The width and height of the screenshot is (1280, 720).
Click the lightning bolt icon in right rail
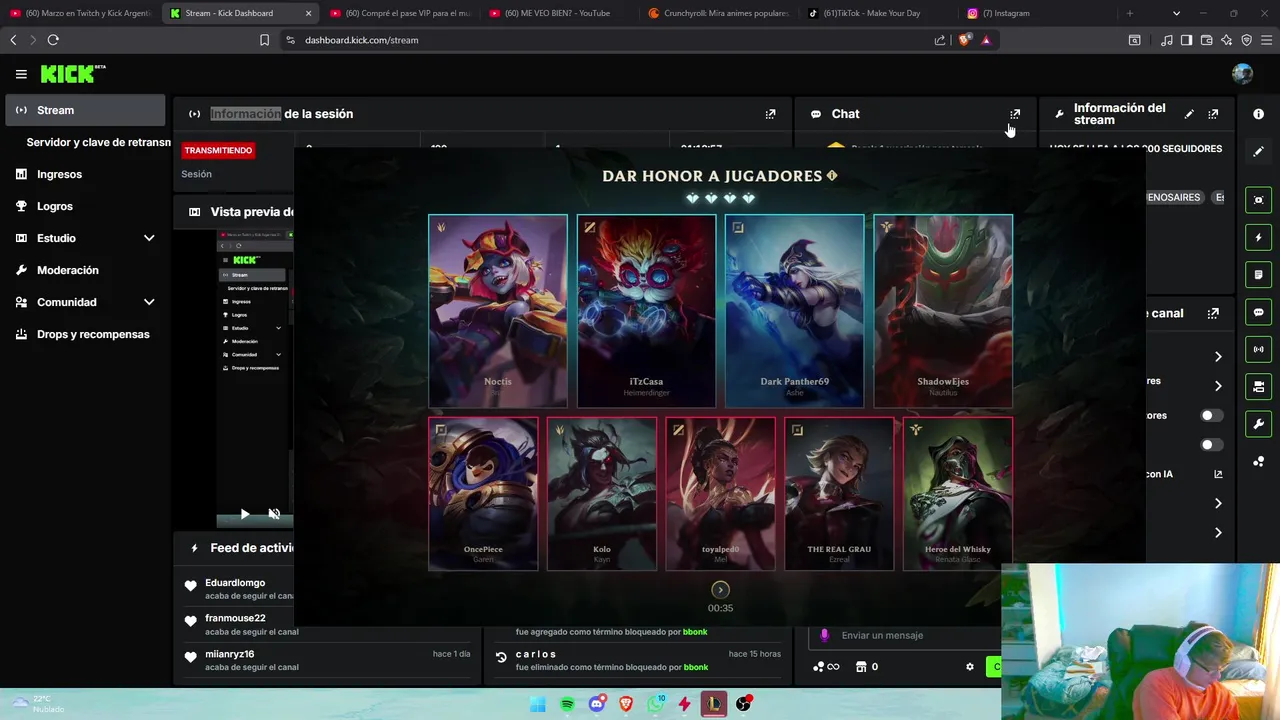coord(1258,237)
